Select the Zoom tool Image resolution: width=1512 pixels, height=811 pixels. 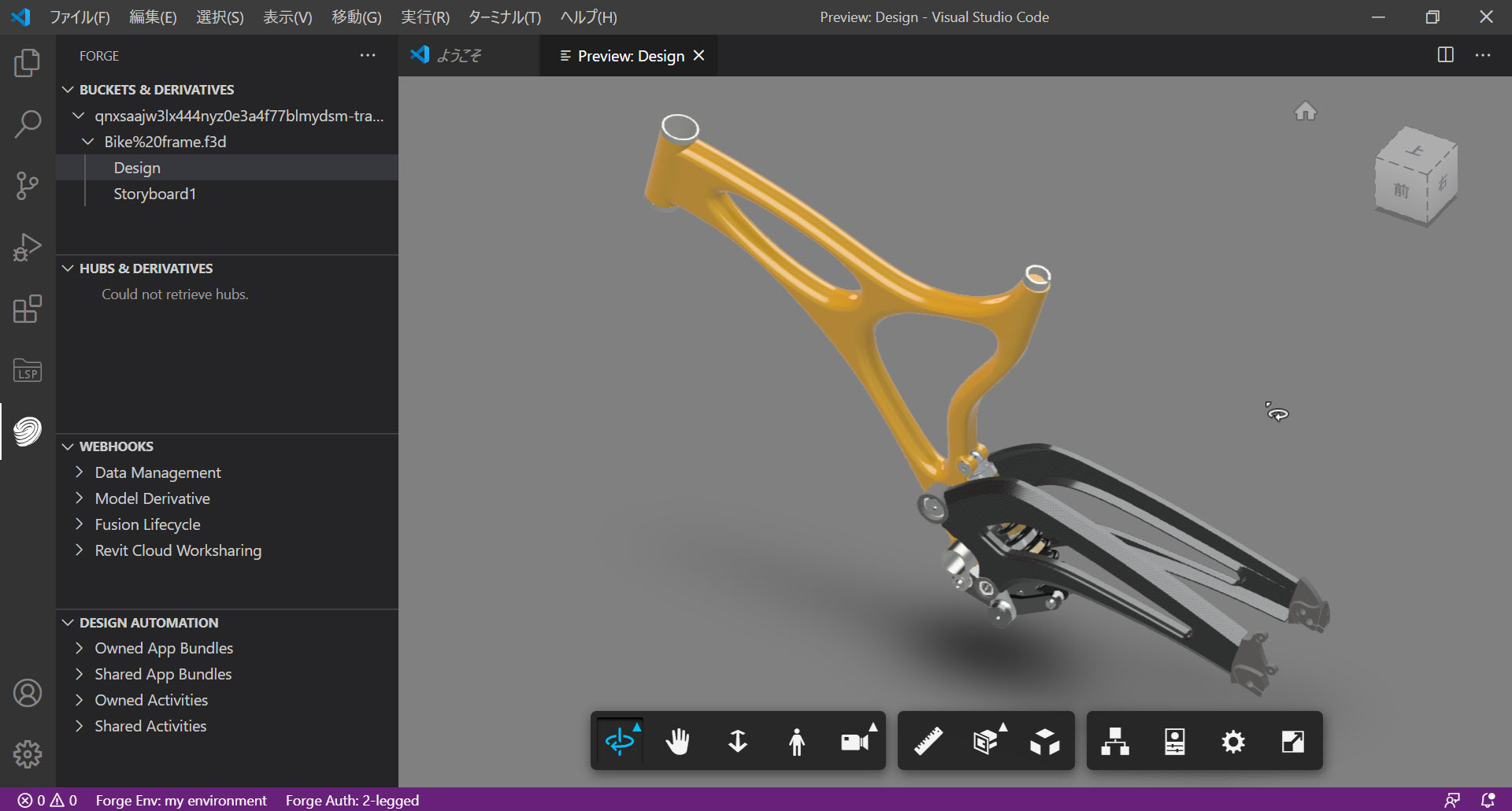pyautogui.click(x=737, y=740)
